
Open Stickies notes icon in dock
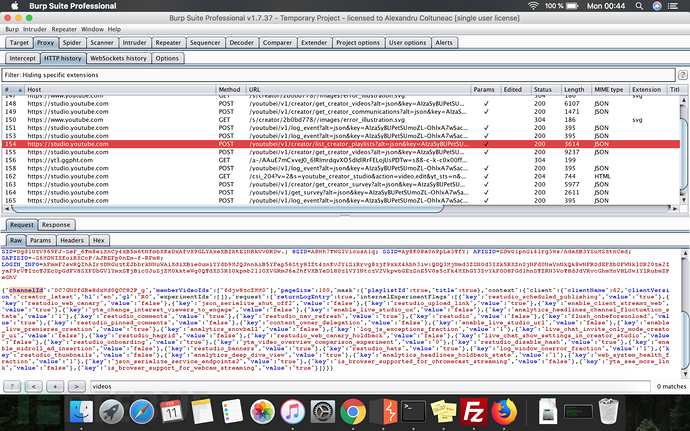[443, 413]
